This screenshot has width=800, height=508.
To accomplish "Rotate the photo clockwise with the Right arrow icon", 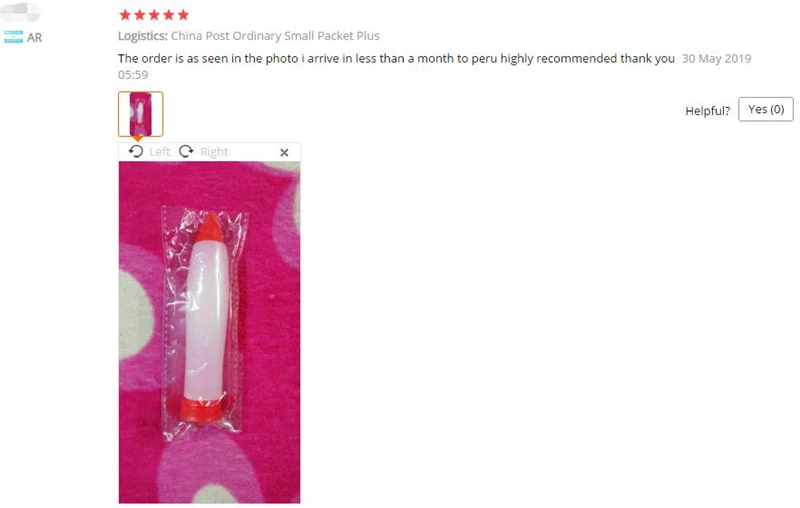I will (186, 151).
